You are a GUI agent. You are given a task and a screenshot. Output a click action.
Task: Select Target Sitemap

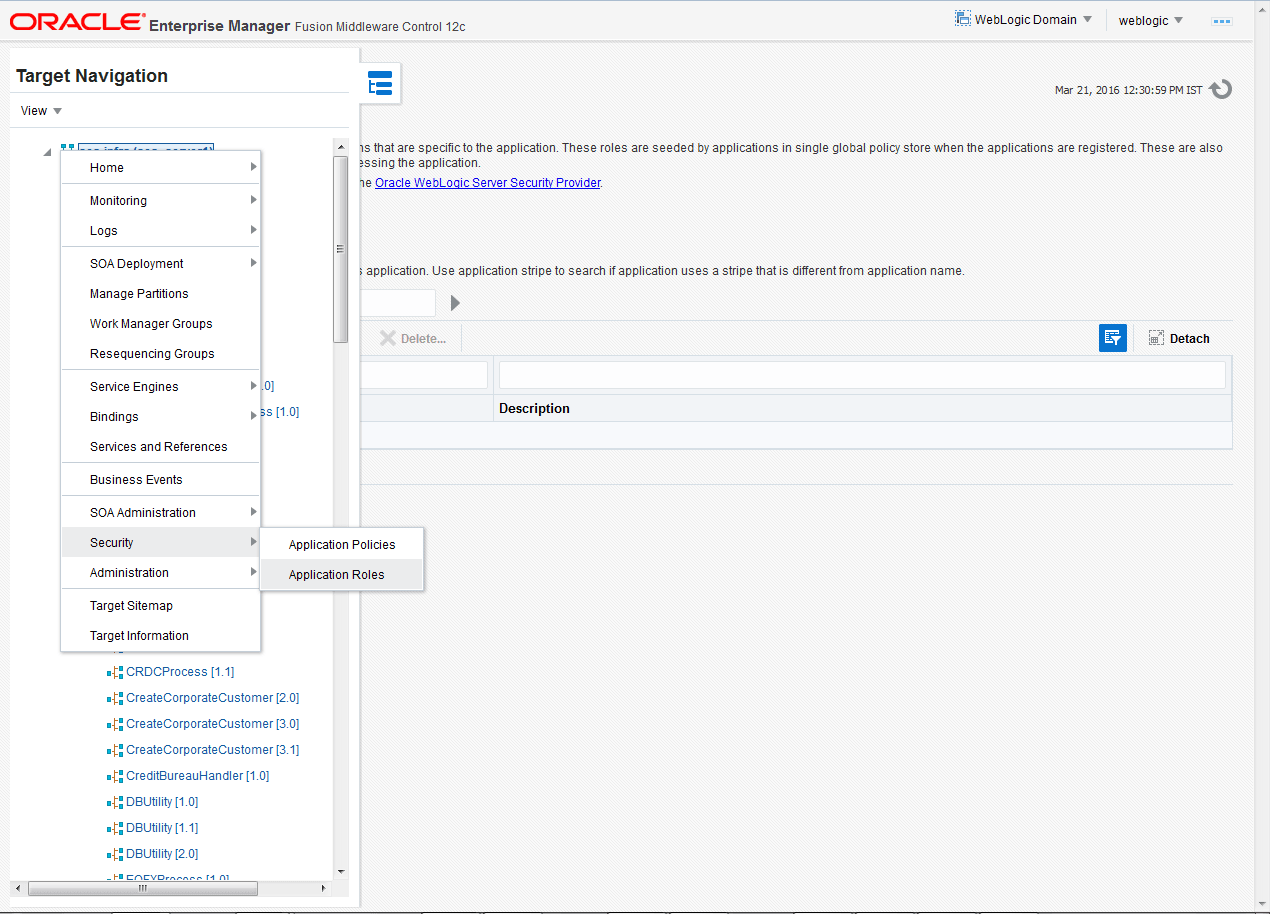click(x=161, y=606)
